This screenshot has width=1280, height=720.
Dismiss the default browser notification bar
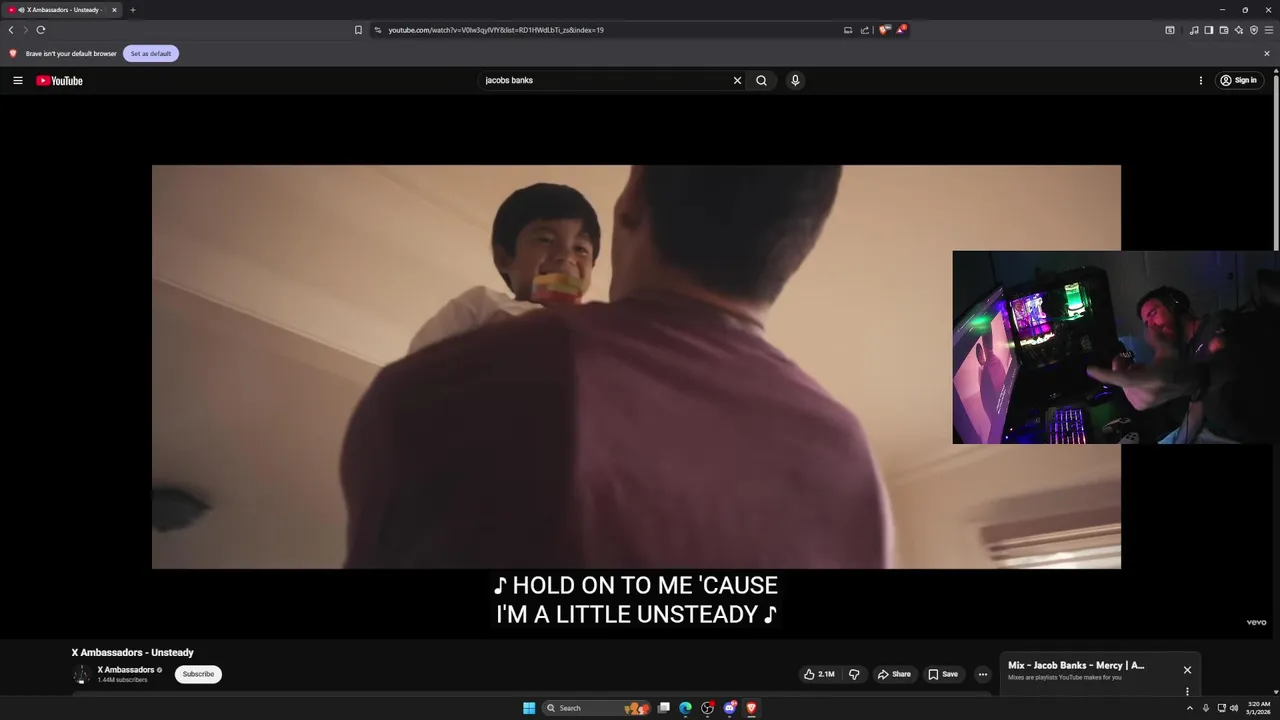click(1267, 54)
